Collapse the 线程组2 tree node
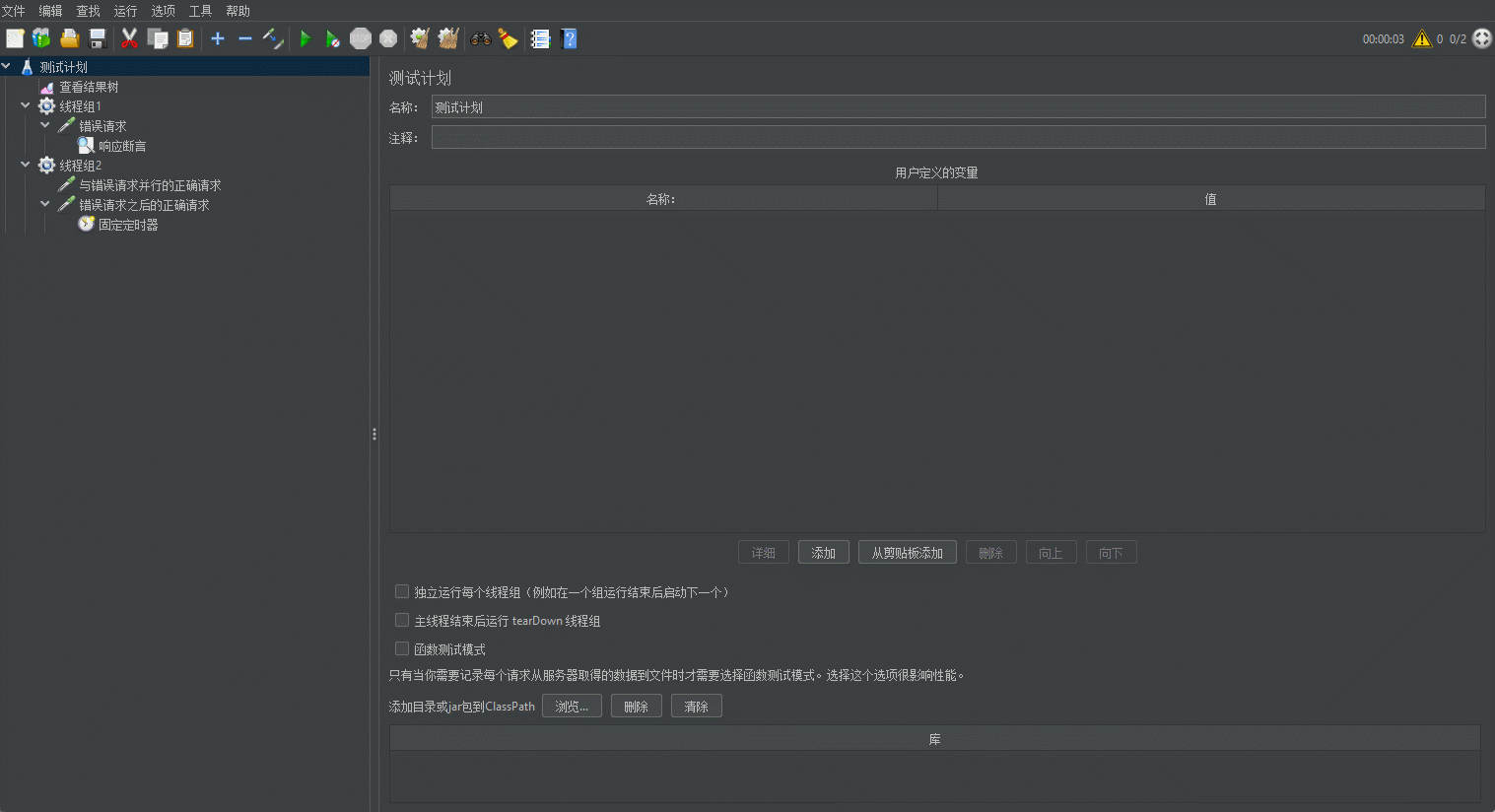Screen dimensions: 1495x812 (x=26, y=165)
